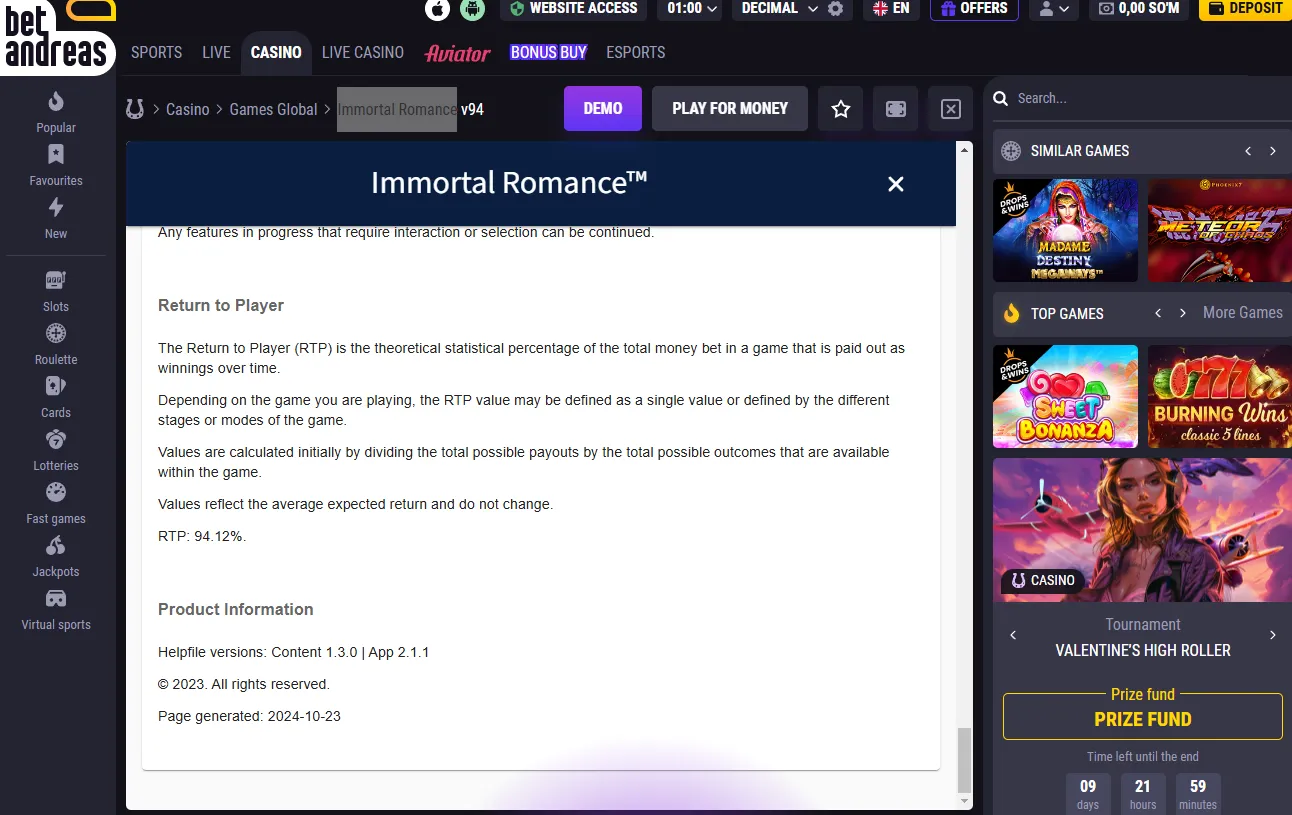
Task: Open the Slots category
Action: 56,291
